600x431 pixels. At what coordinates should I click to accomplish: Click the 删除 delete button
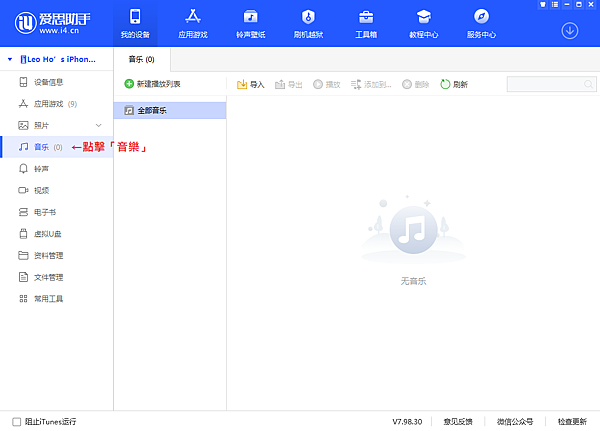(x=416, y=84)
